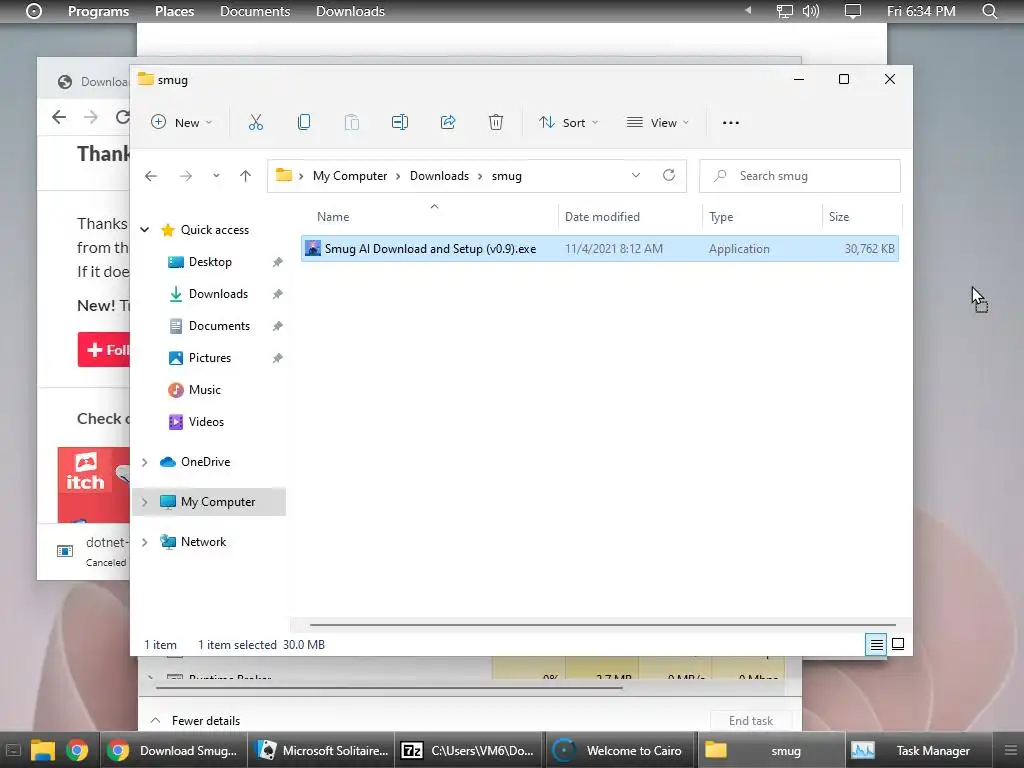Switch to Download Smug Chrome taskbar item

(173, 750)
